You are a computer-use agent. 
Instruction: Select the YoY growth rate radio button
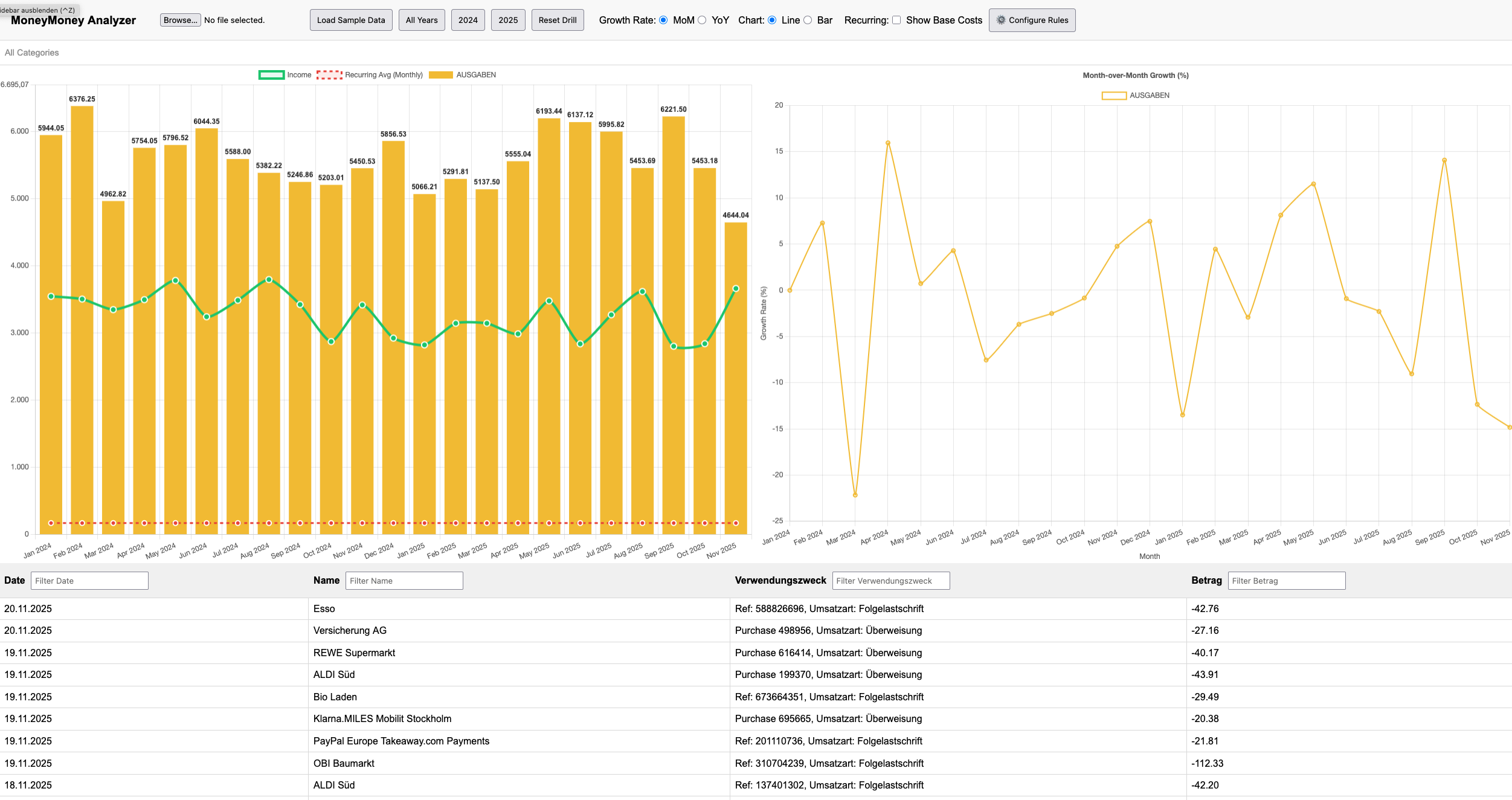702,20
